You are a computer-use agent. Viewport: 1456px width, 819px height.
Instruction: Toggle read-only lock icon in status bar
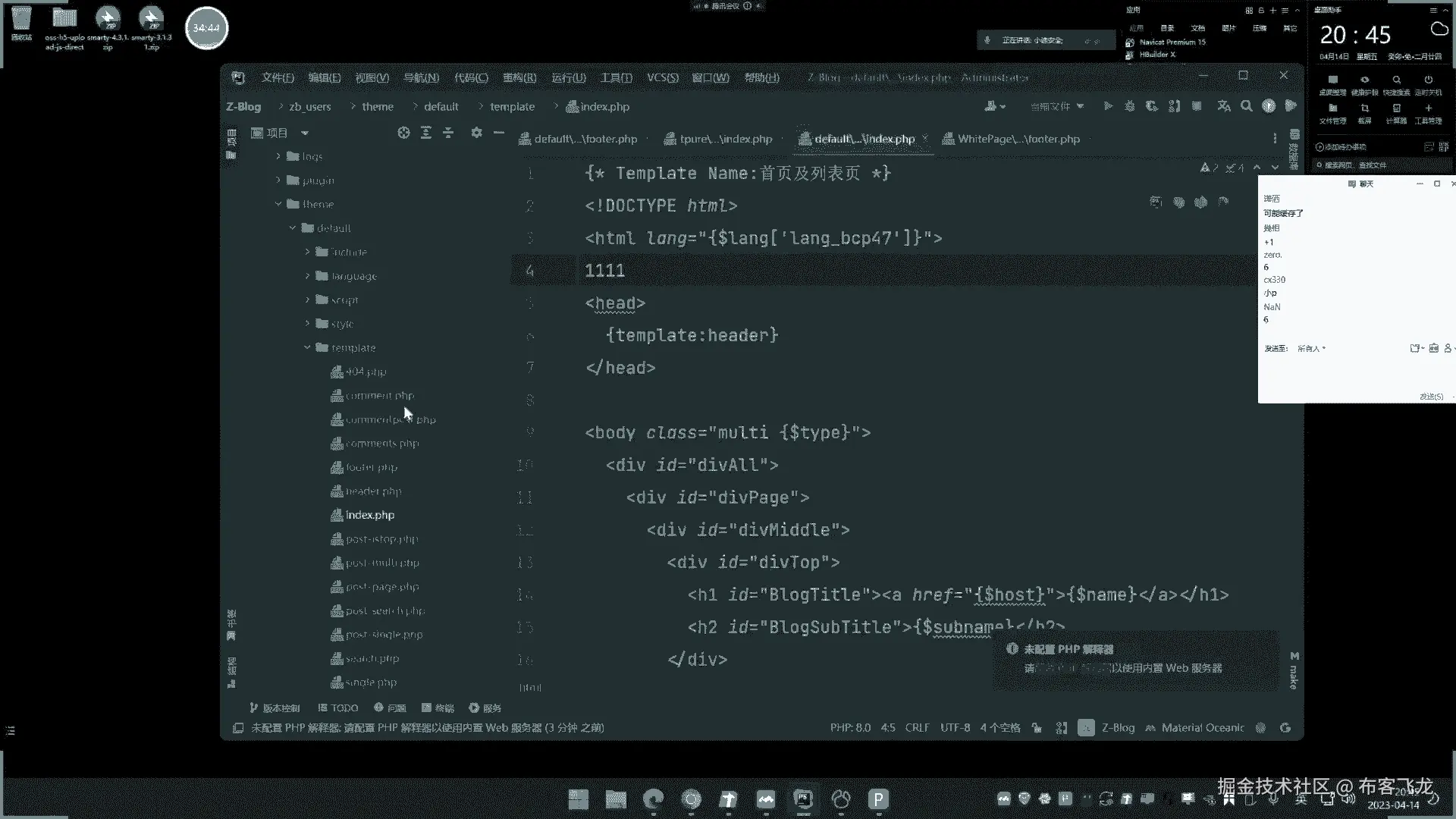[x=1037, y=728]
